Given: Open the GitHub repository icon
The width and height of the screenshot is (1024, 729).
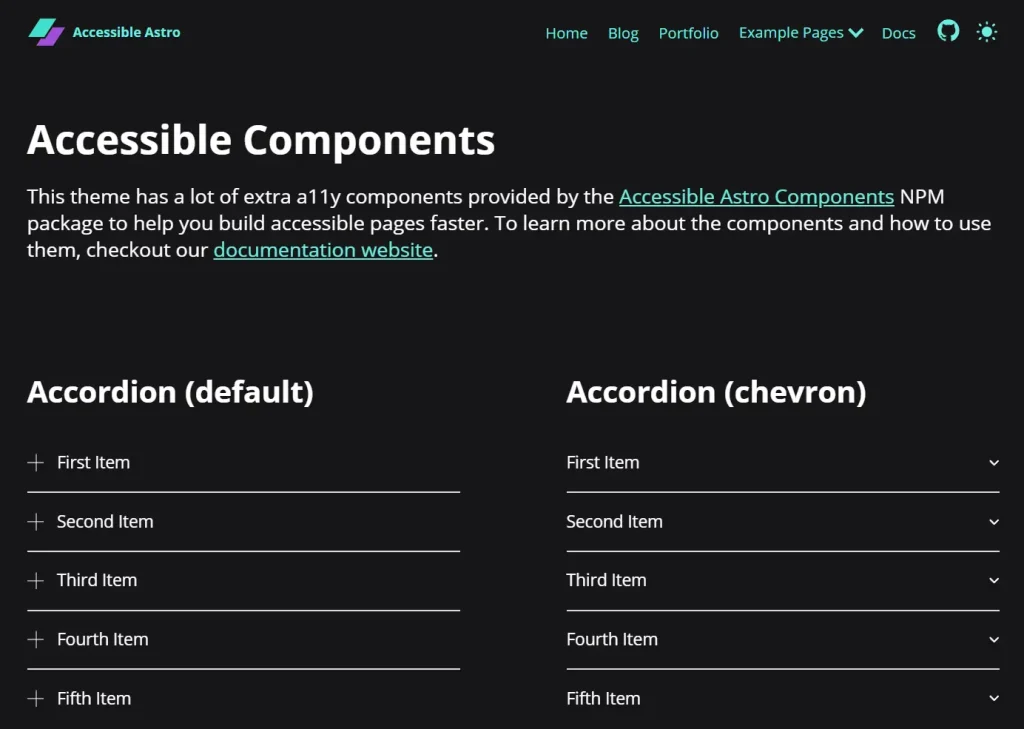Looking at the screenshot, I should pyautogui.click(x=947, y=31).
